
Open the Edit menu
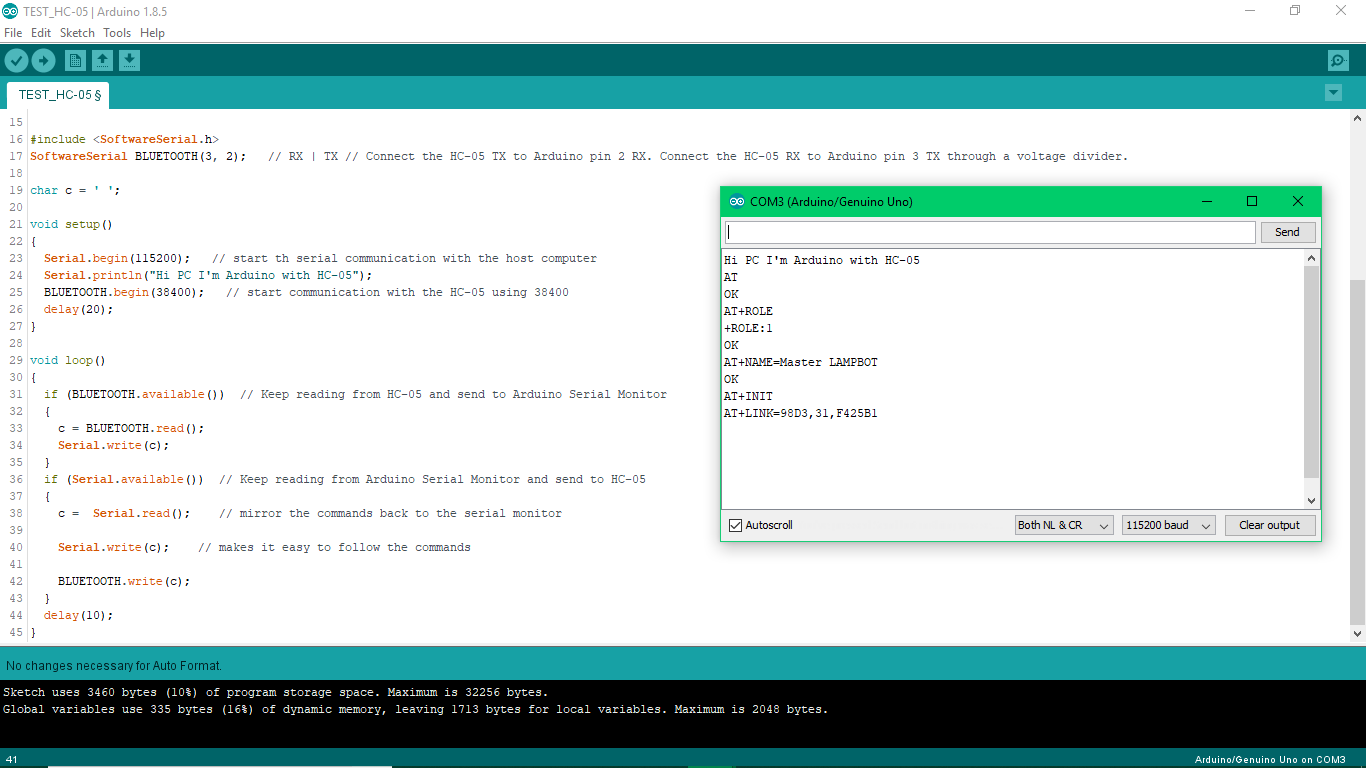41,33
